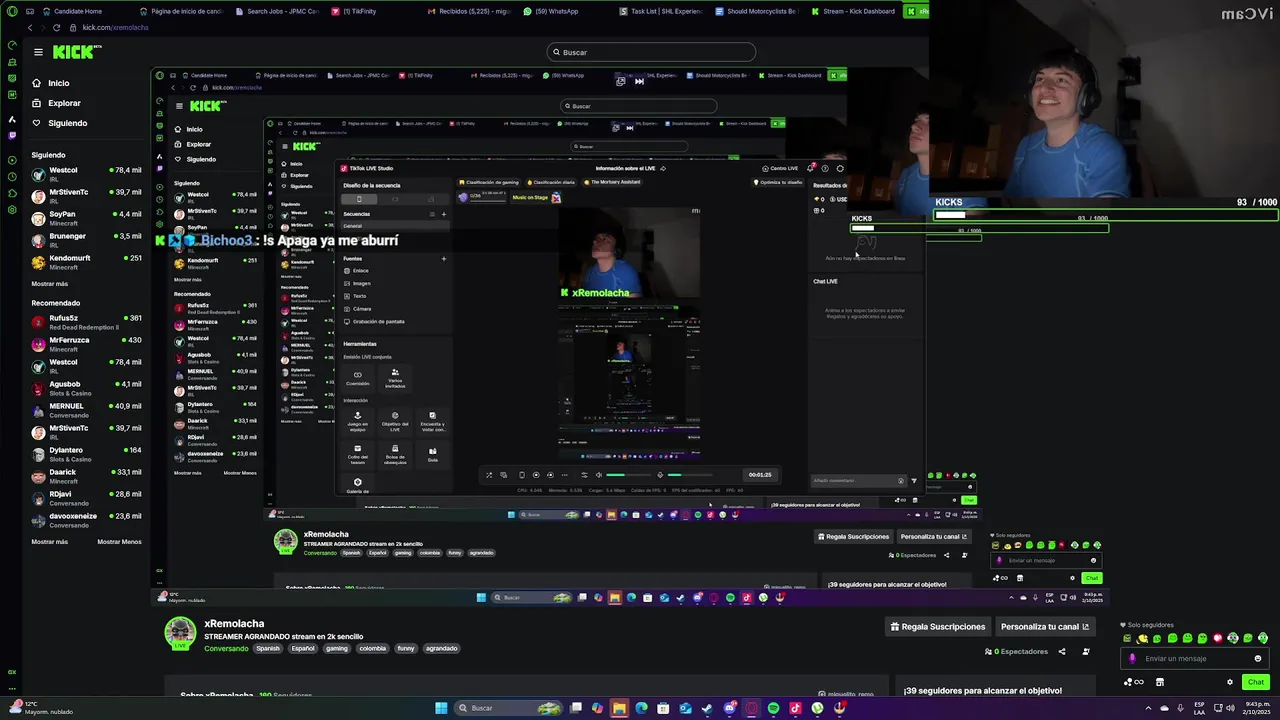Click the funny tag under the outermost stream title
This screenshot has width=1280, height=720.
point(406,648)
